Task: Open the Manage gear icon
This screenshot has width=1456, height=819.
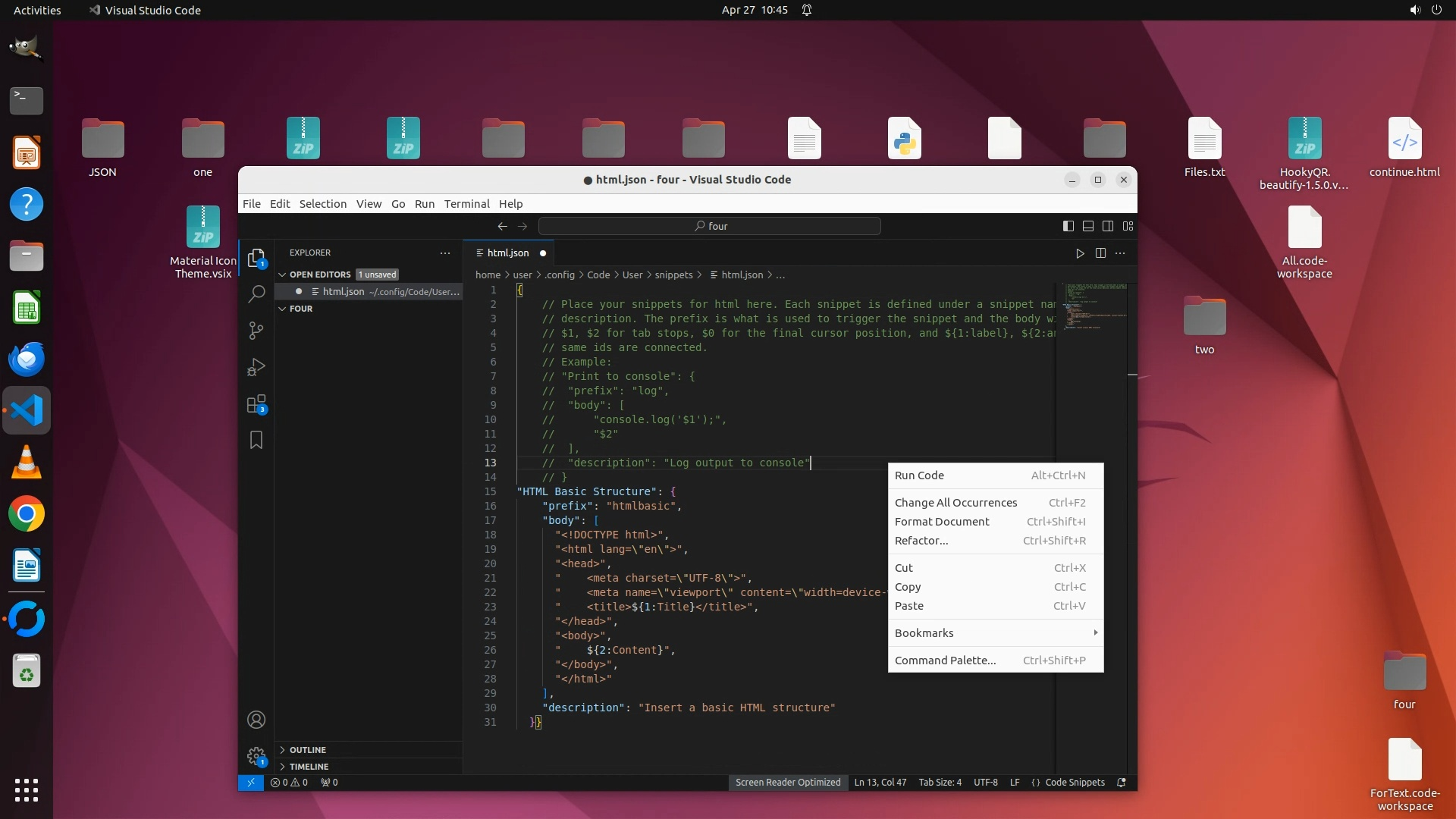Action: pos(256,756)
